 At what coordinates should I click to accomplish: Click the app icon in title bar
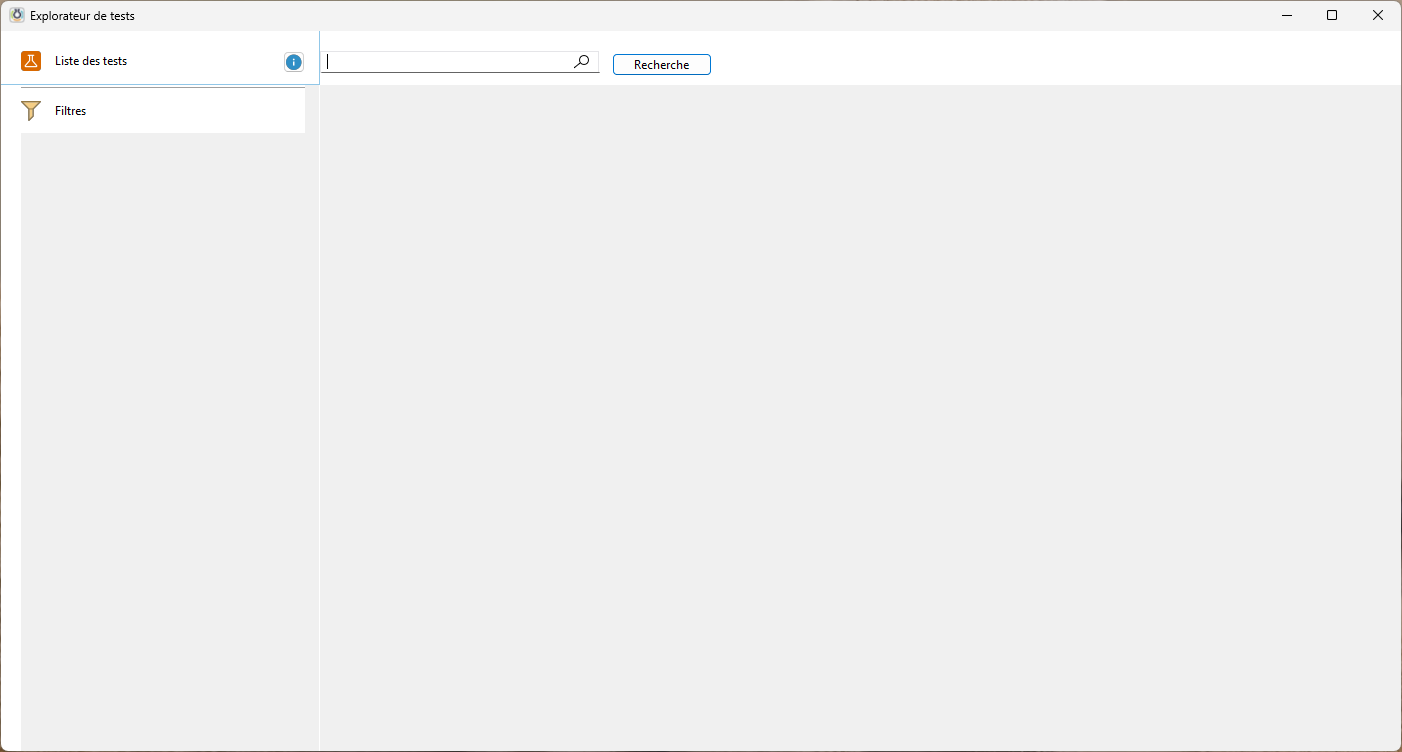tap(16, 15)
